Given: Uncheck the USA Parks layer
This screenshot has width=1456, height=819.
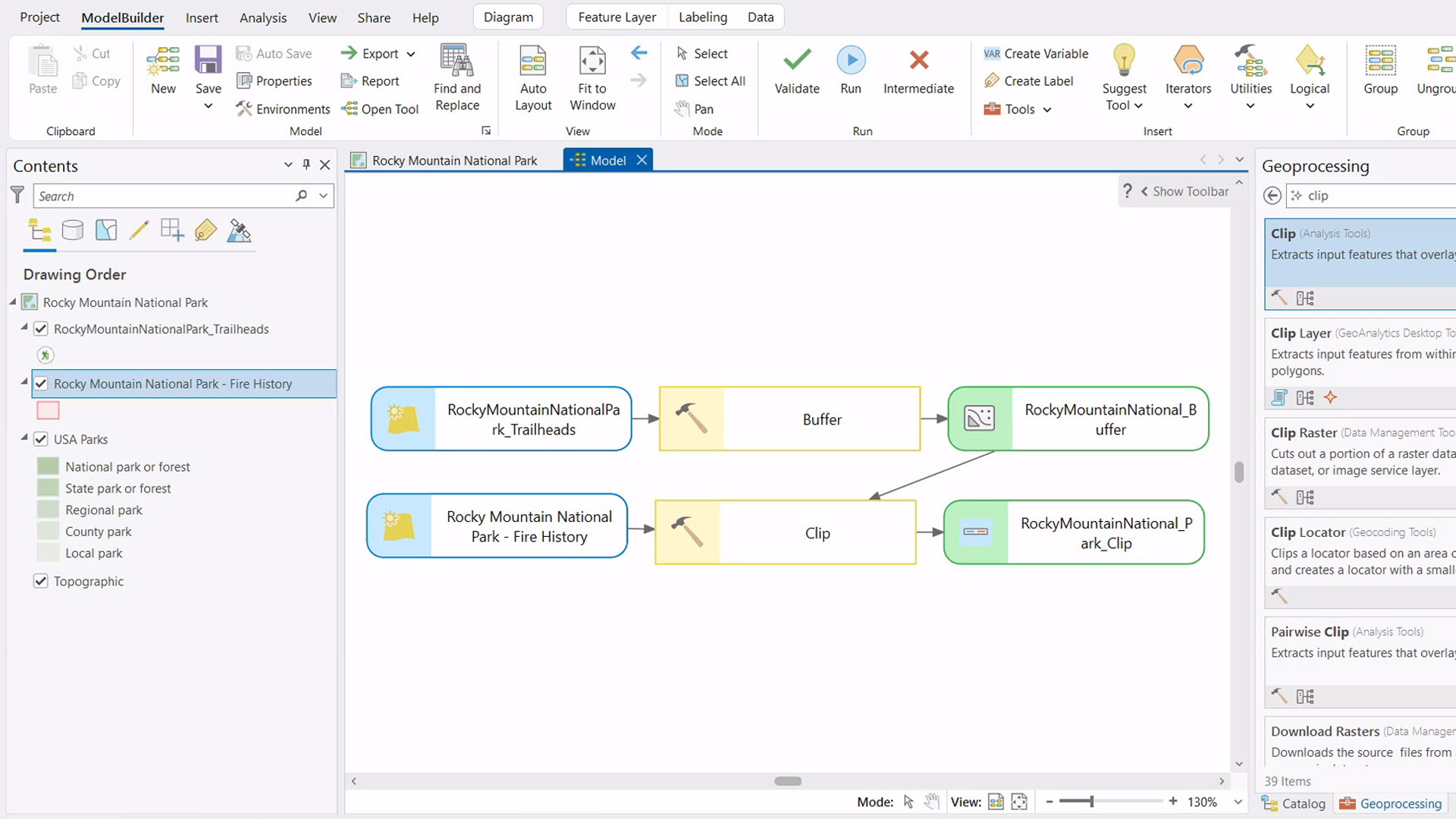Looking at the screenshot, I should [x=41, y=439].
